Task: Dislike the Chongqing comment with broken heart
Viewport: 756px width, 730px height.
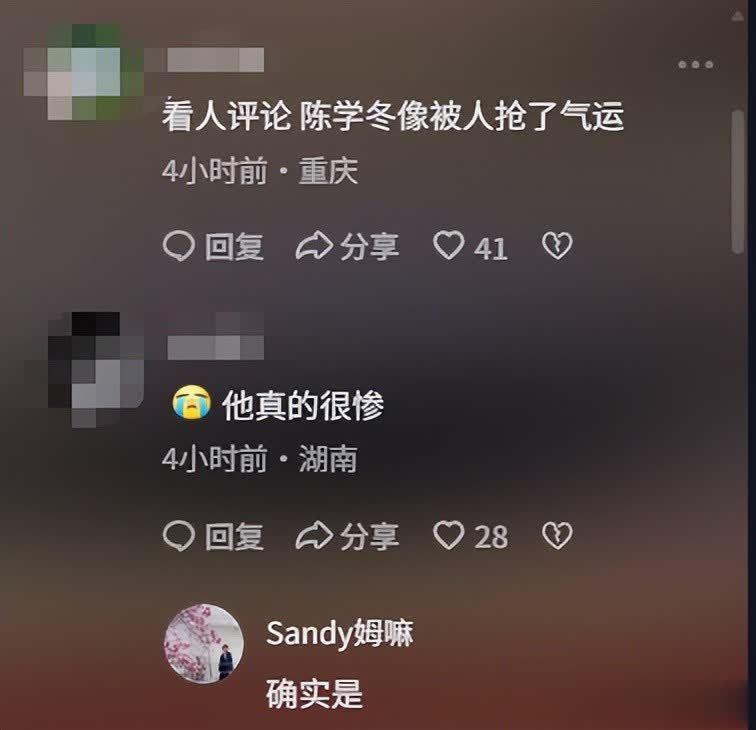Action: pyautogui.click(x=557, y=246)
